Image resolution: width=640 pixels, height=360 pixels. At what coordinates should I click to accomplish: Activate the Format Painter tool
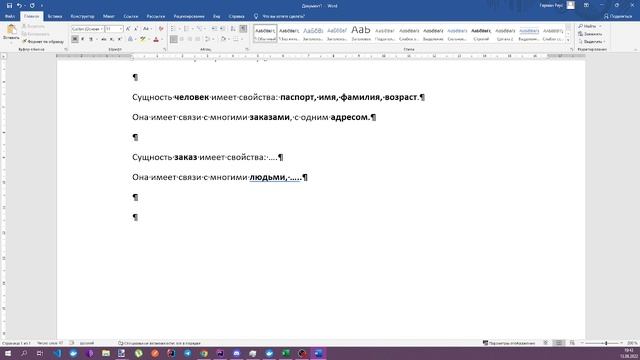(43, 42)
